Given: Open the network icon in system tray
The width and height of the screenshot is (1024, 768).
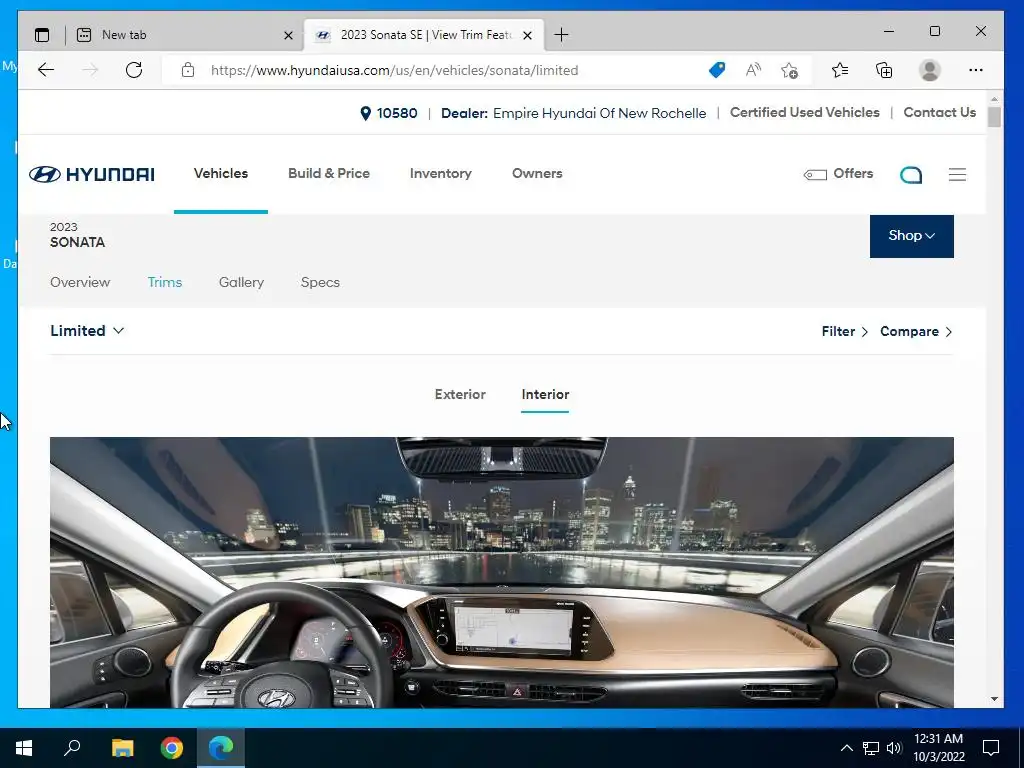Looking at the screenshot, I should [x=871, y=748].
